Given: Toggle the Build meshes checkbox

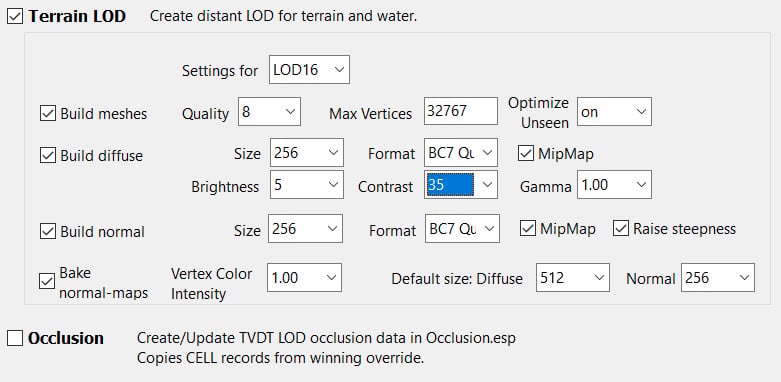Looking at the screenshot, I should click(x=47, y=114).
